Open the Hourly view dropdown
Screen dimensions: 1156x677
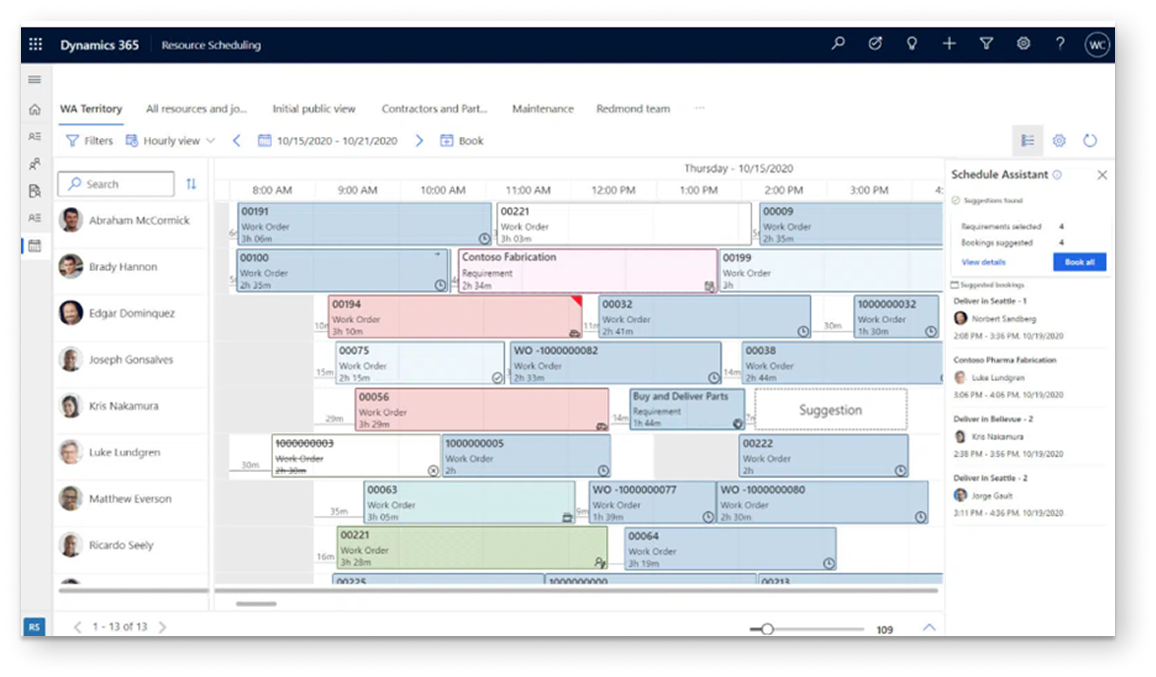pyautogui.click(x=170, y=140)
